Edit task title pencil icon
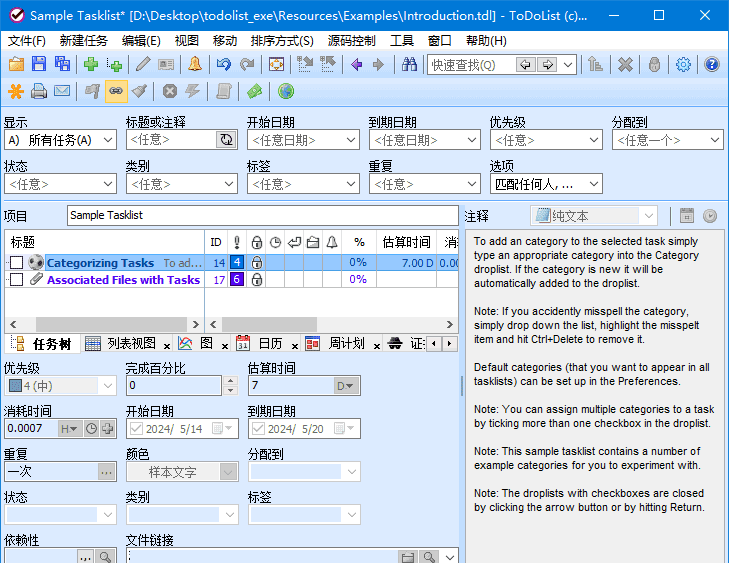729x563 pixels. click(x=143, y=64)
